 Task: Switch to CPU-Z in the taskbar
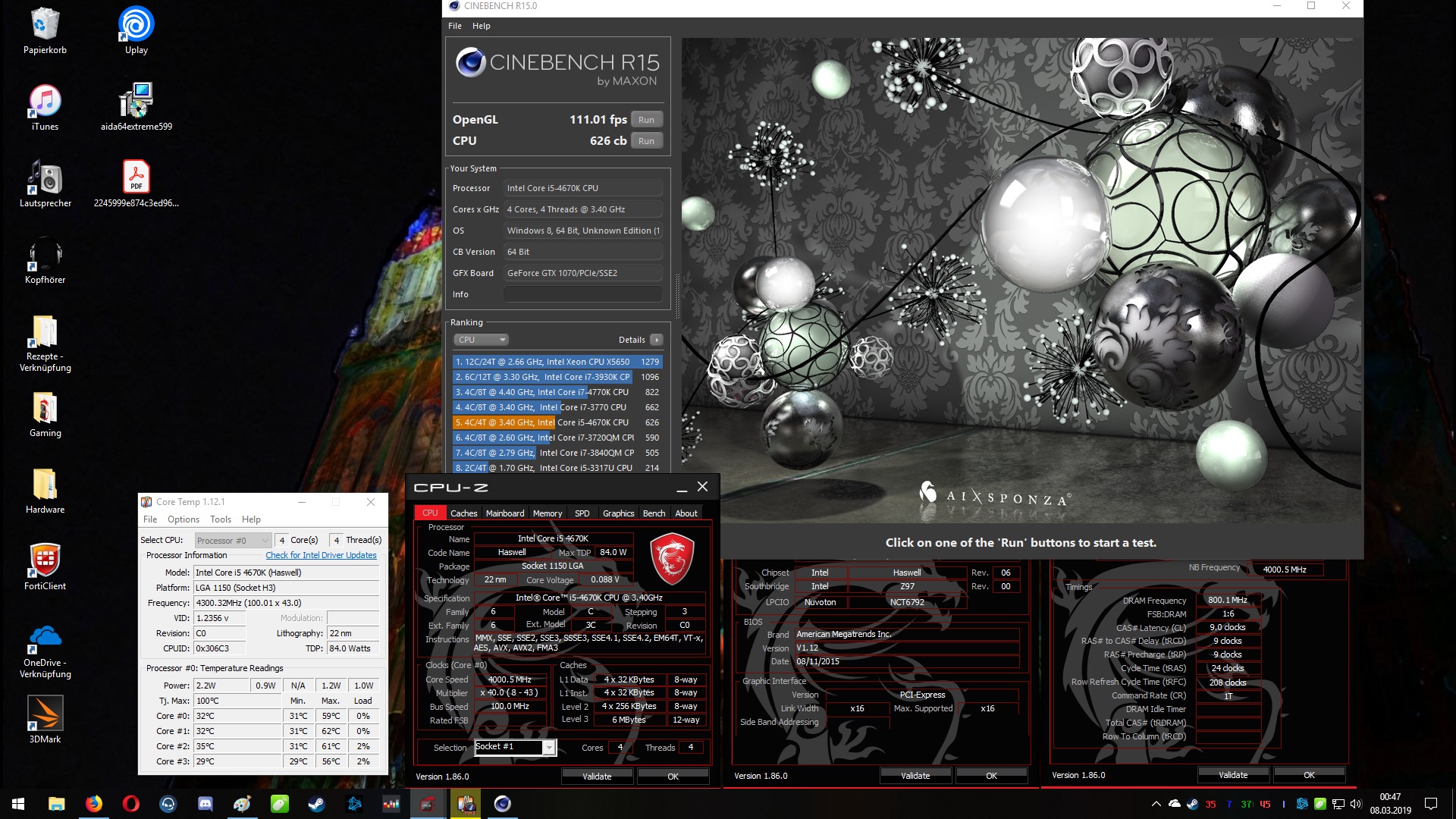tap(428, 804)
